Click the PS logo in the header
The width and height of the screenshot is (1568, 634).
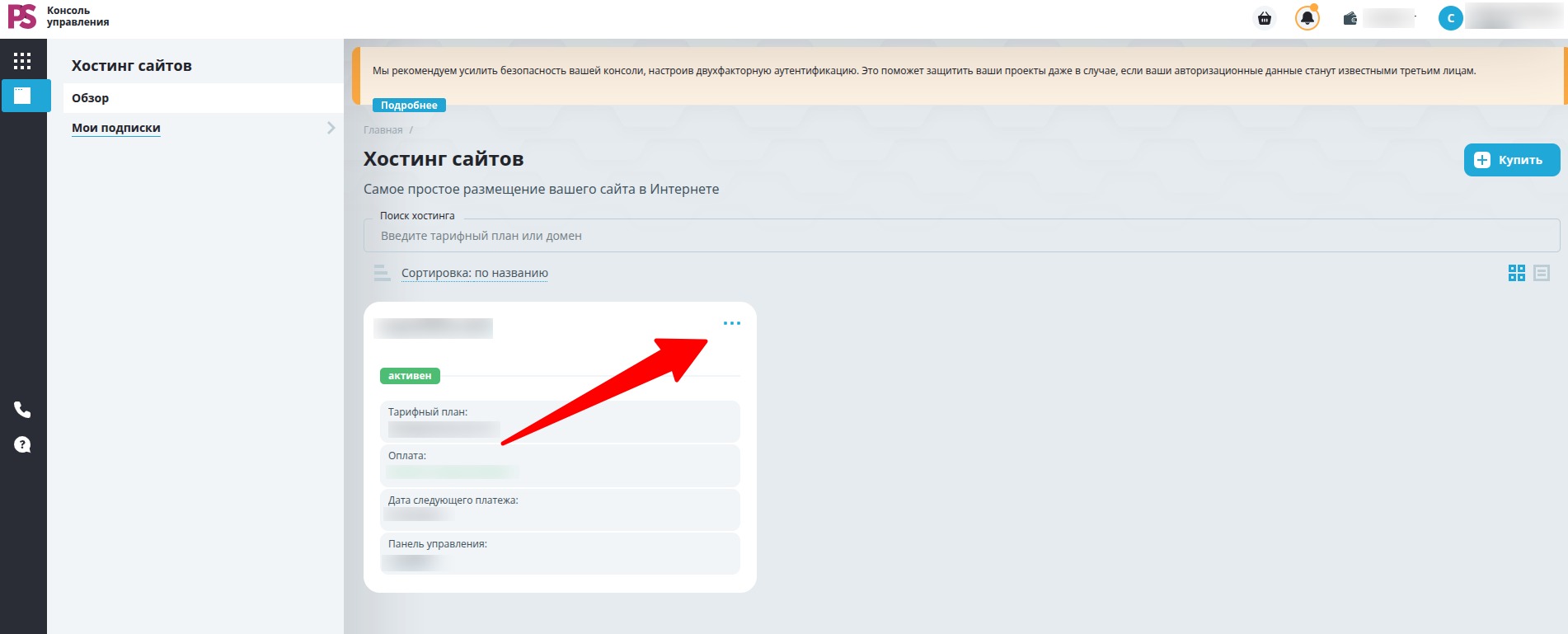[21, 16]
